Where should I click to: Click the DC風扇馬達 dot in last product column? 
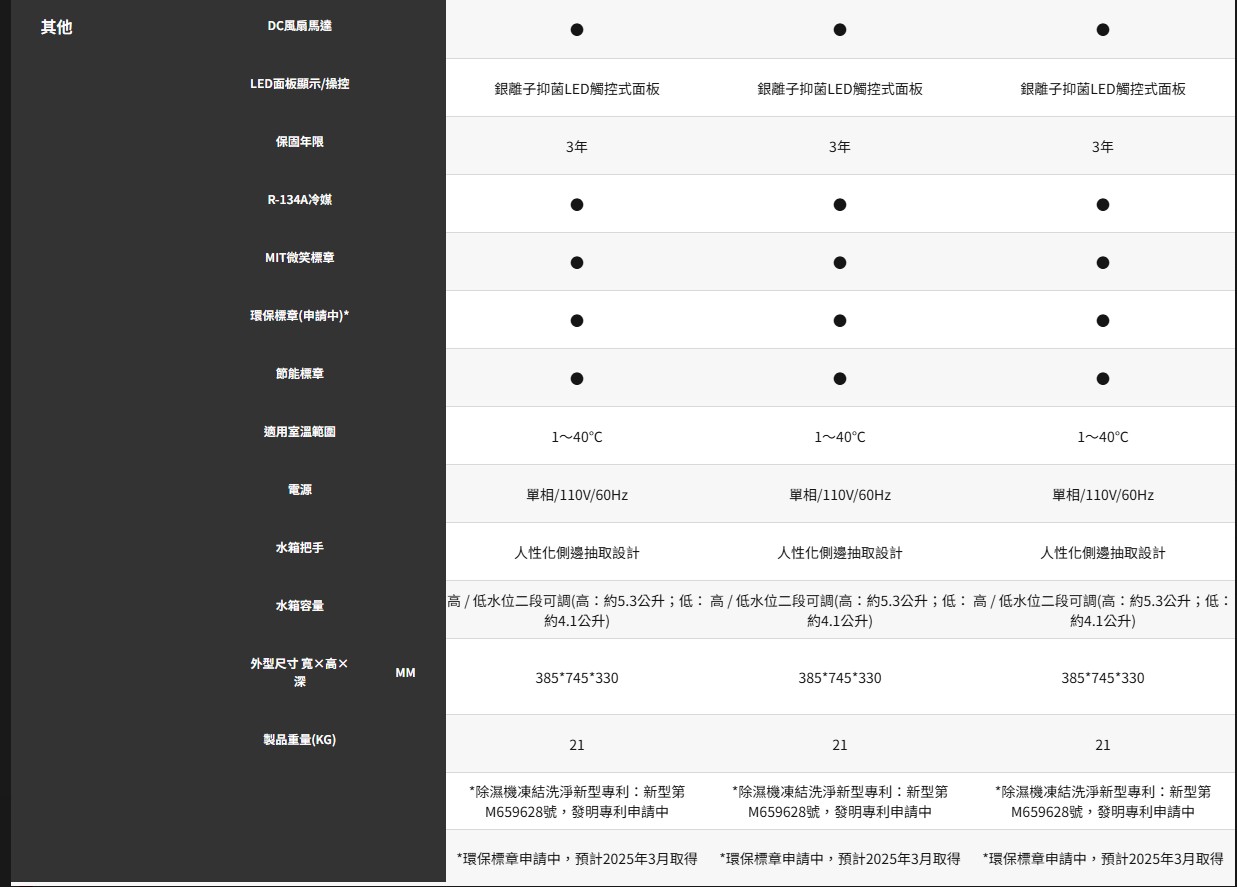coord(1102,30)
